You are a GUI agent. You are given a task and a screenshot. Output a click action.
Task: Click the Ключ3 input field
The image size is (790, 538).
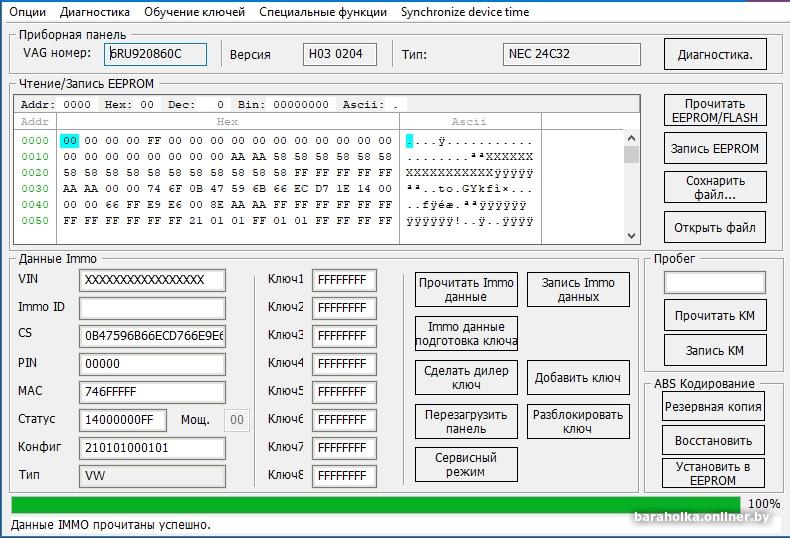344,336
